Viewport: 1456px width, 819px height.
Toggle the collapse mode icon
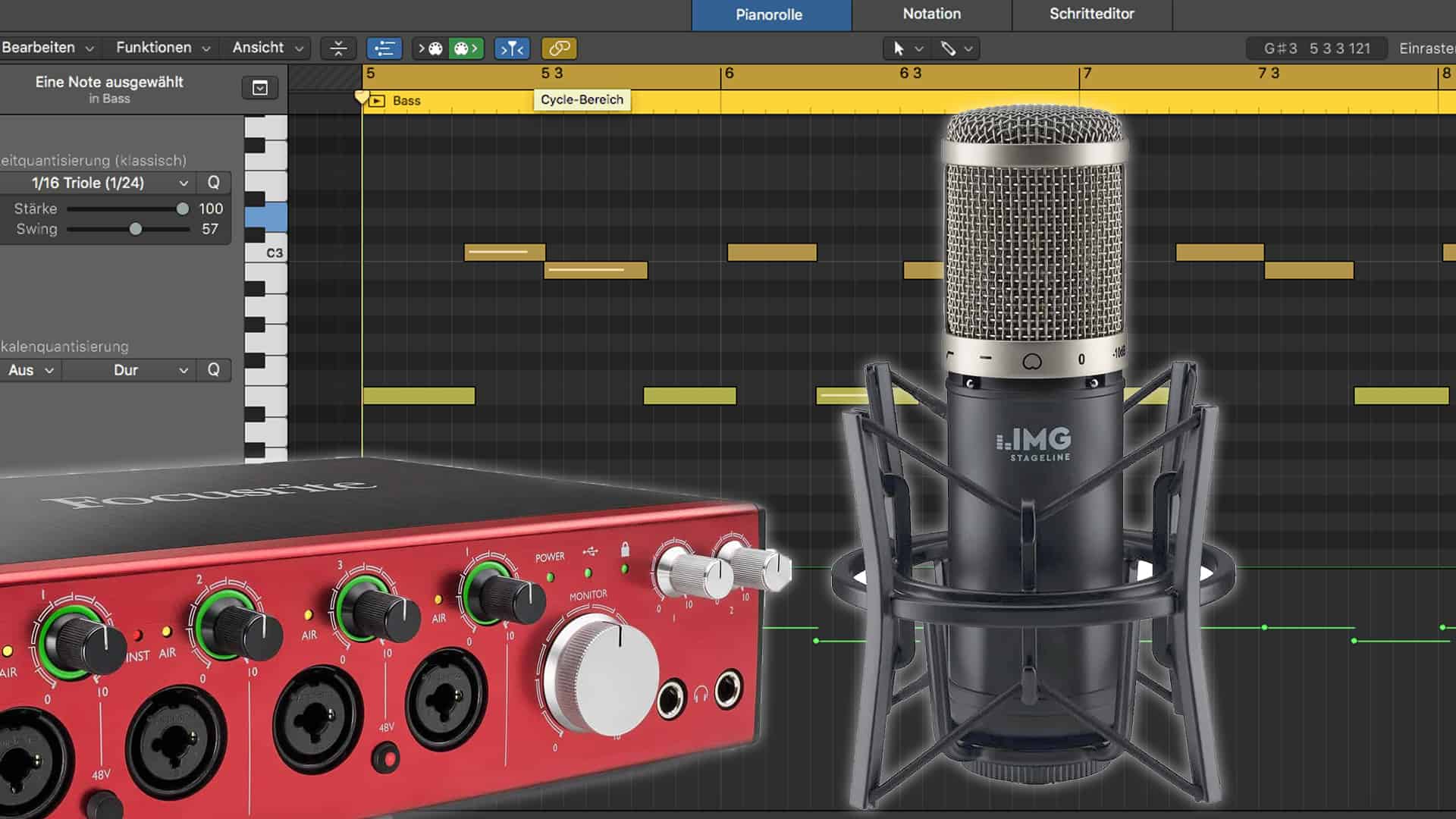click(338, 49)
